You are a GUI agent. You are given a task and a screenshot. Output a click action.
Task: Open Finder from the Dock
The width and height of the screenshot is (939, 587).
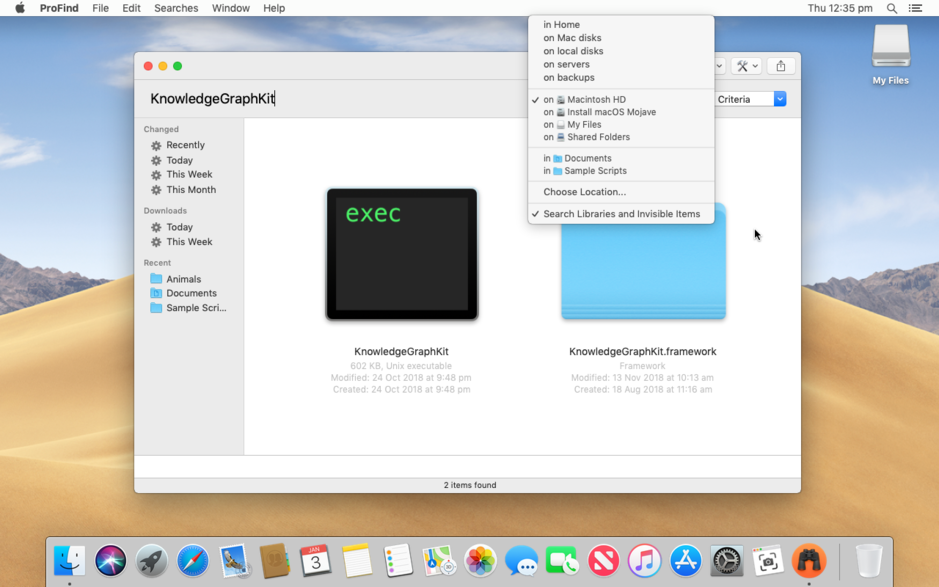pyautogui.click(x=69, y=561)
